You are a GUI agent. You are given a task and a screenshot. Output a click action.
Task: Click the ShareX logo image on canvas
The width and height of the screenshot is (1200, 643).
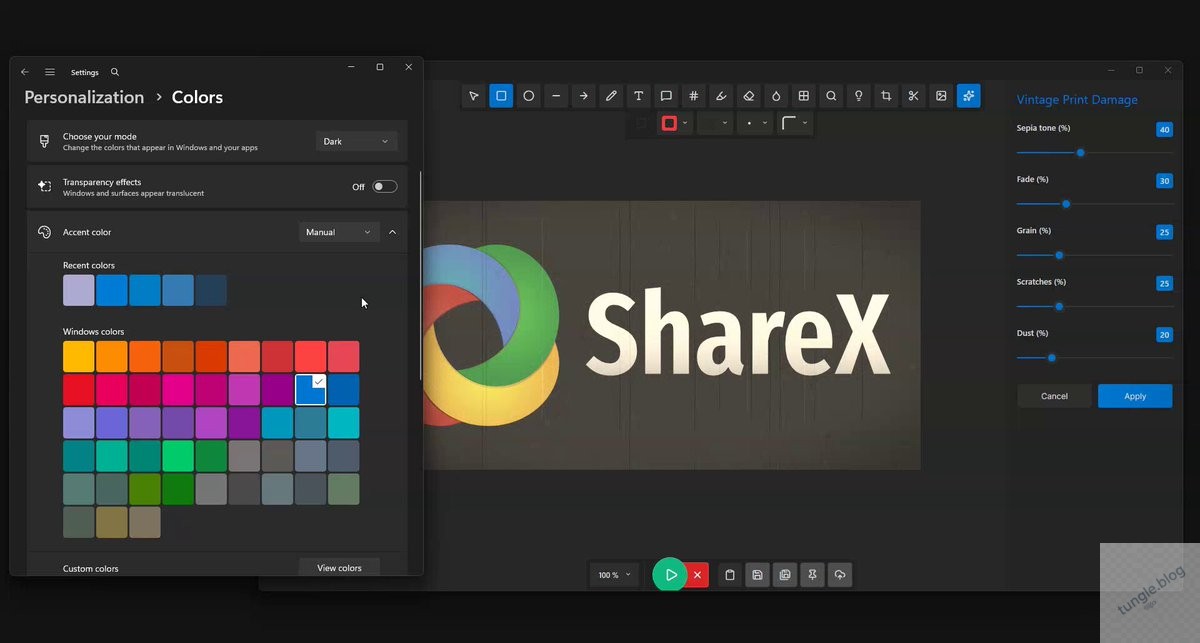pos(672,335)
